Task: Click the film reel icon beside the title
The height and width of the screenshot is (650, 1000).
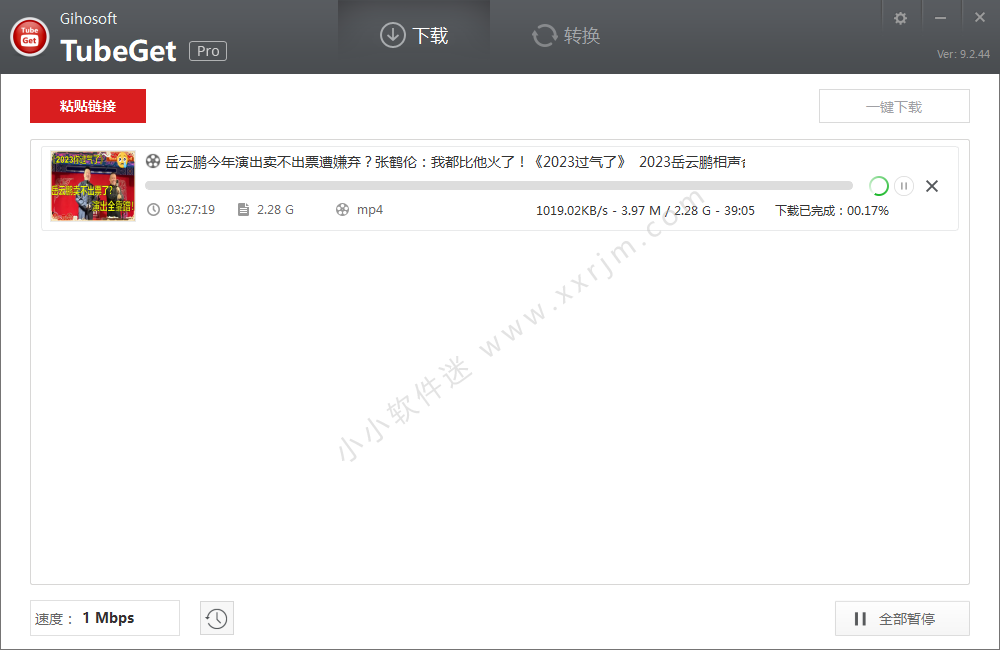Action: (x=152, y=161)
